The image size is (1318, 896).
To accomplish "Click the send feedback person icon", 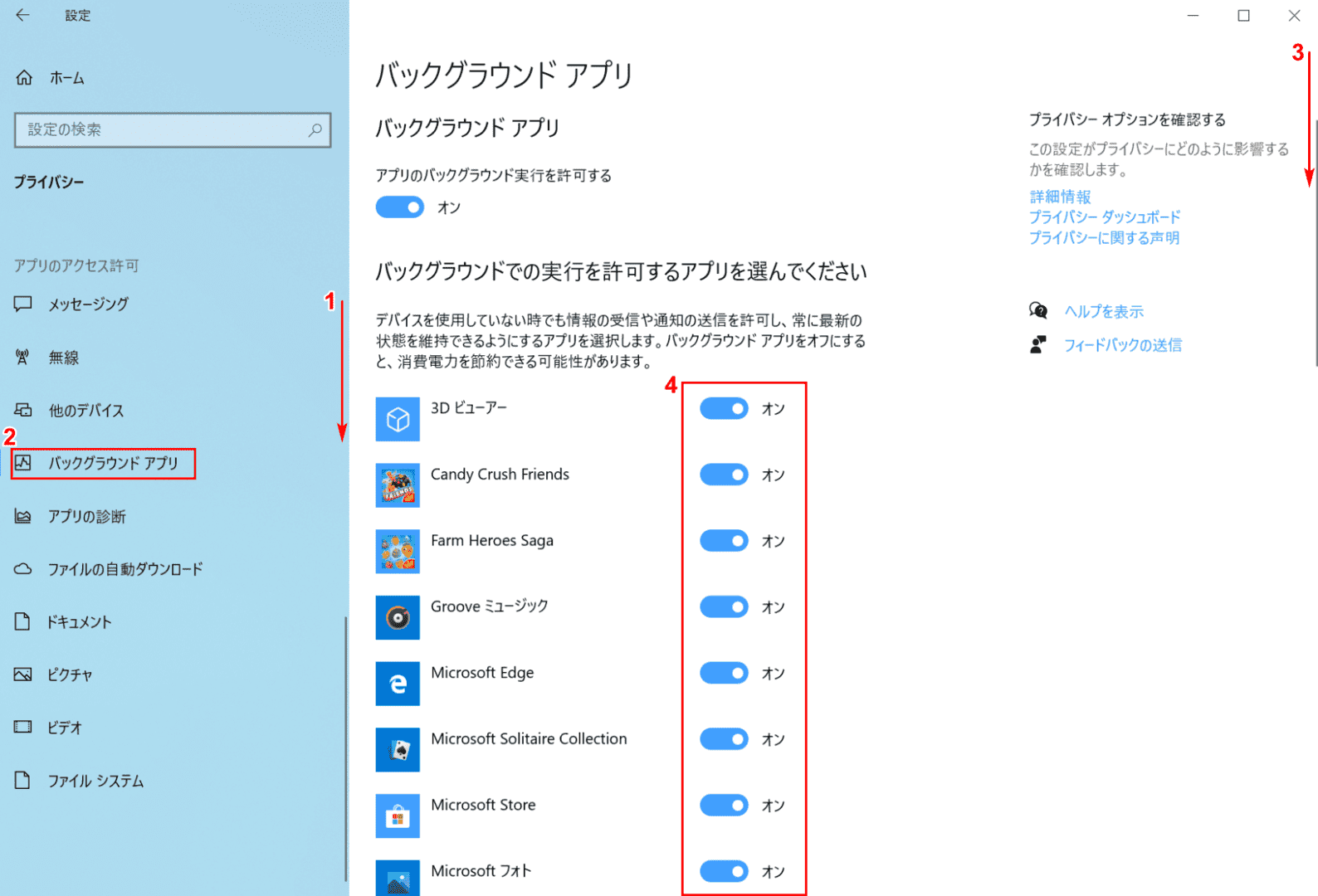I will (1038, 344).
